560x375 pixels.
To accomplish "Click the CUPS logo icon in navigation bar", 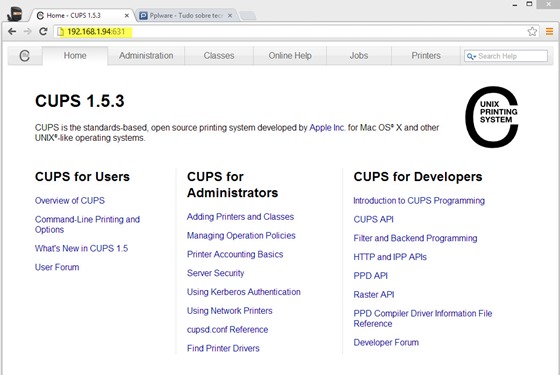I will (25, 56).
